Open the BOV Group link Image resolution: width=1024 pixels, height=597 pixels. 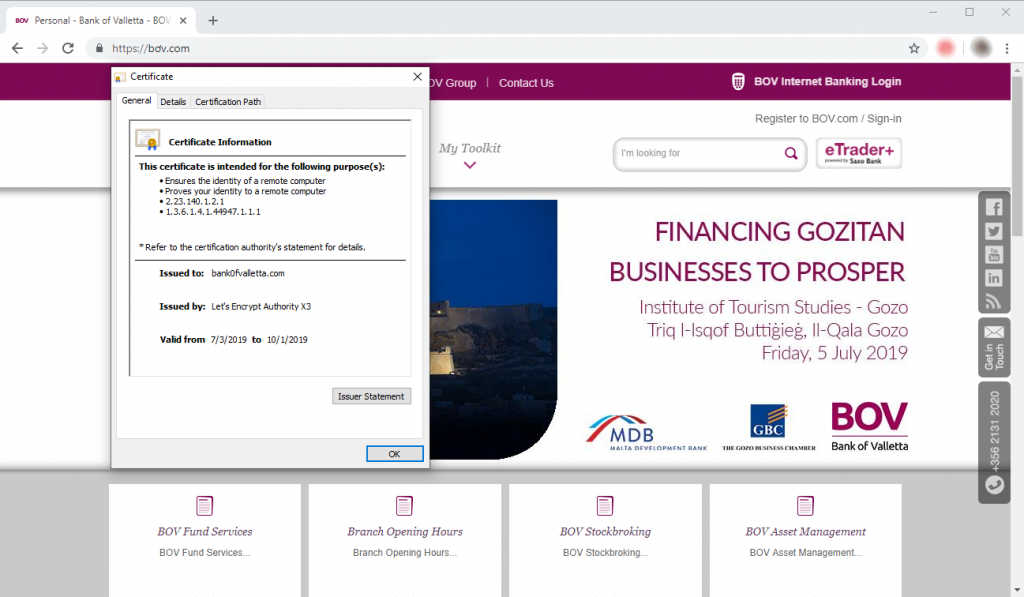tap(453, 83)
